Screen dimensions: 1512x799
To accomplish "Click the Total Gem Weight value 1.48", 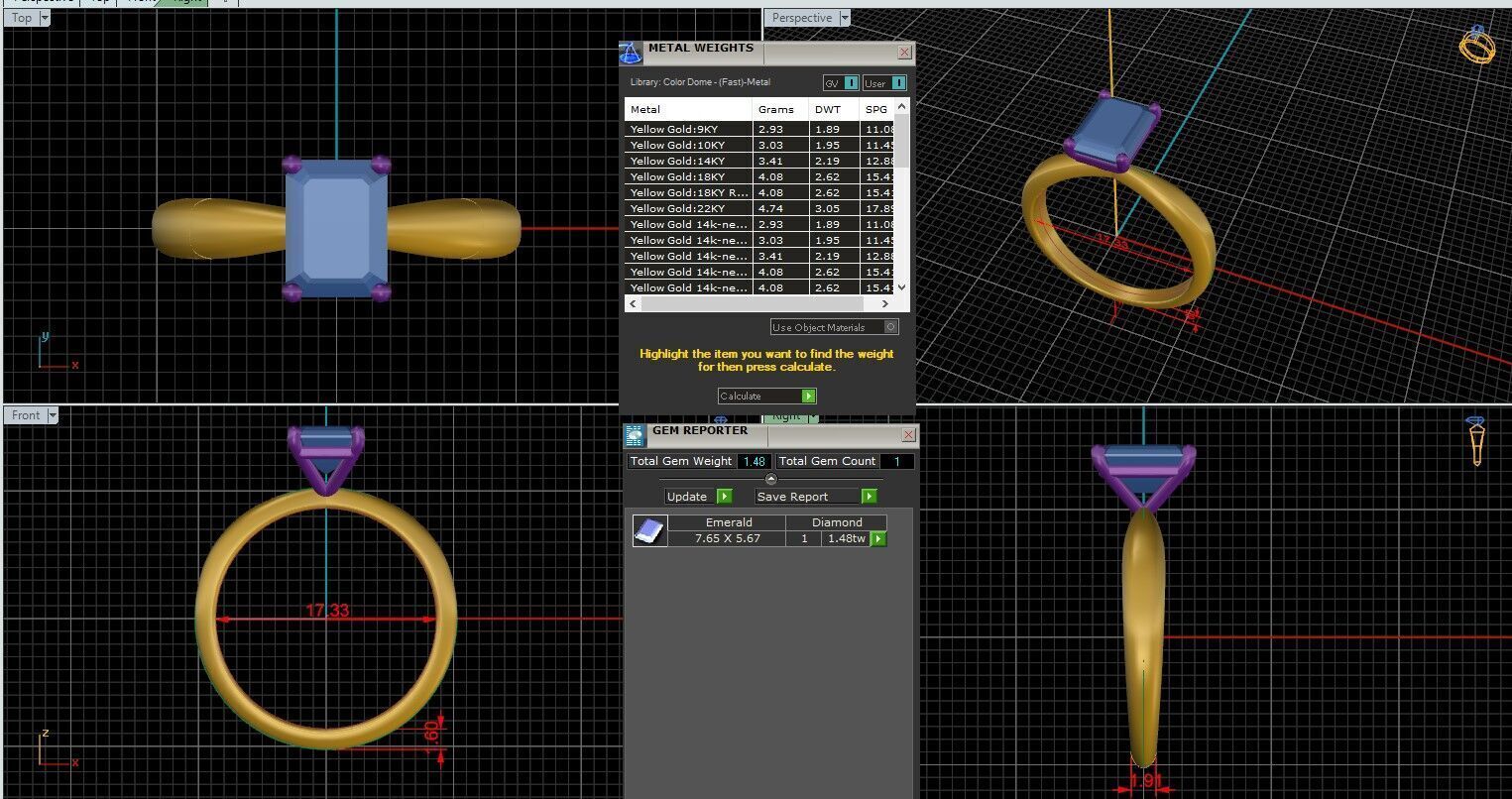I will click(x=755, y=461).
